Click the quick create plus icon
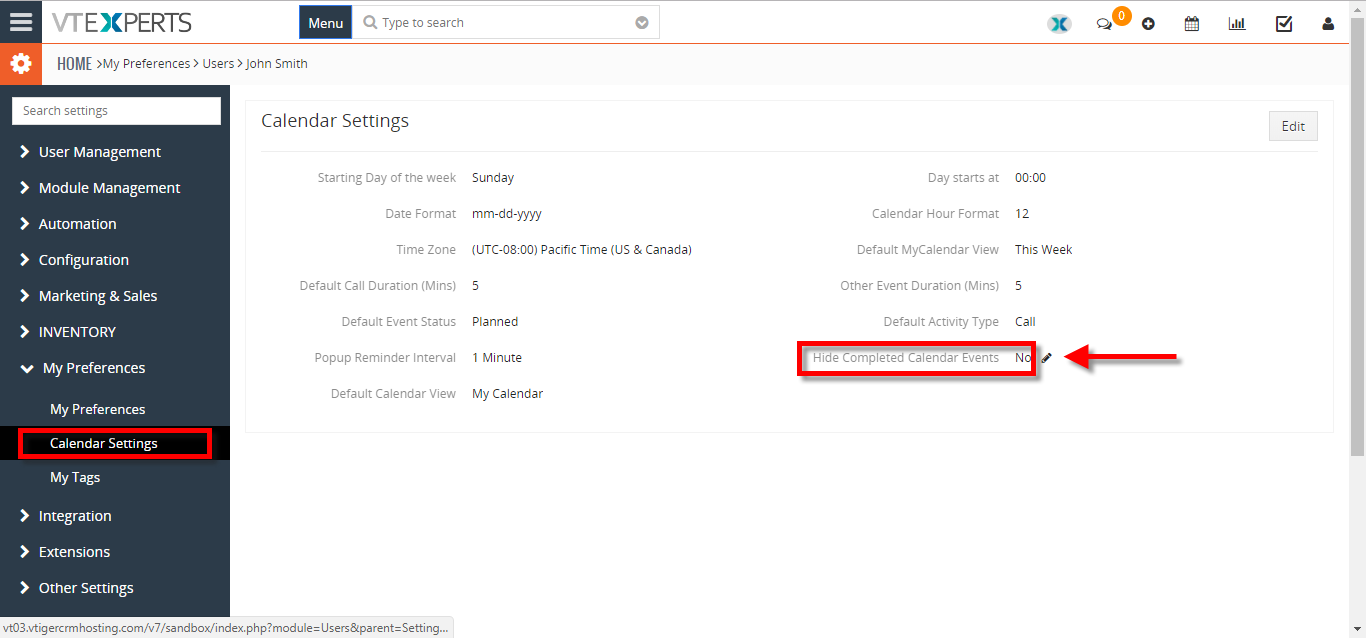The image size is (1366, 638). (x=1148, y=24)
